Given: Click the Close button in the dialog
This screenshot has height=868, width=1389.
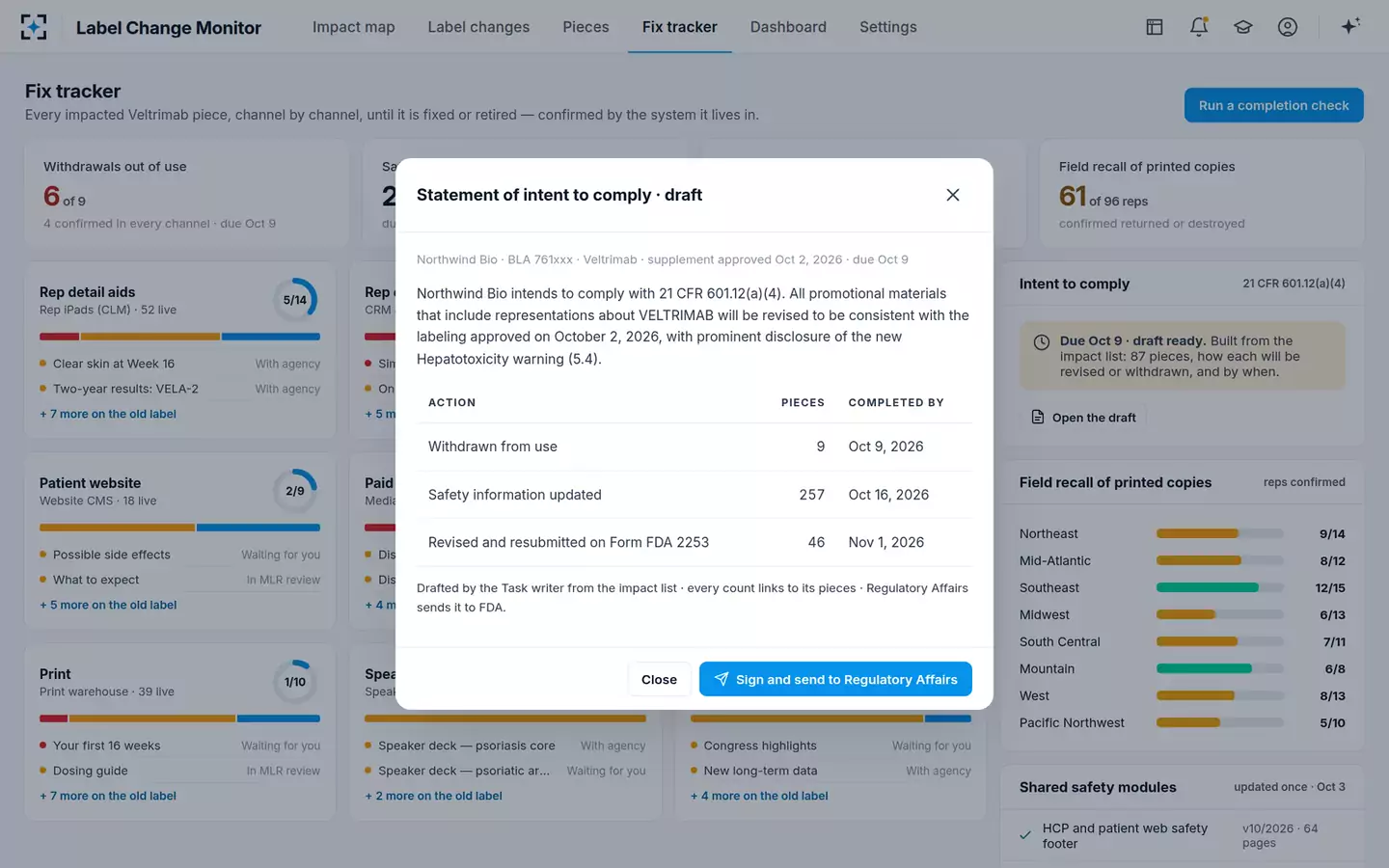Looking at the screenshot, I should (660, 679).
